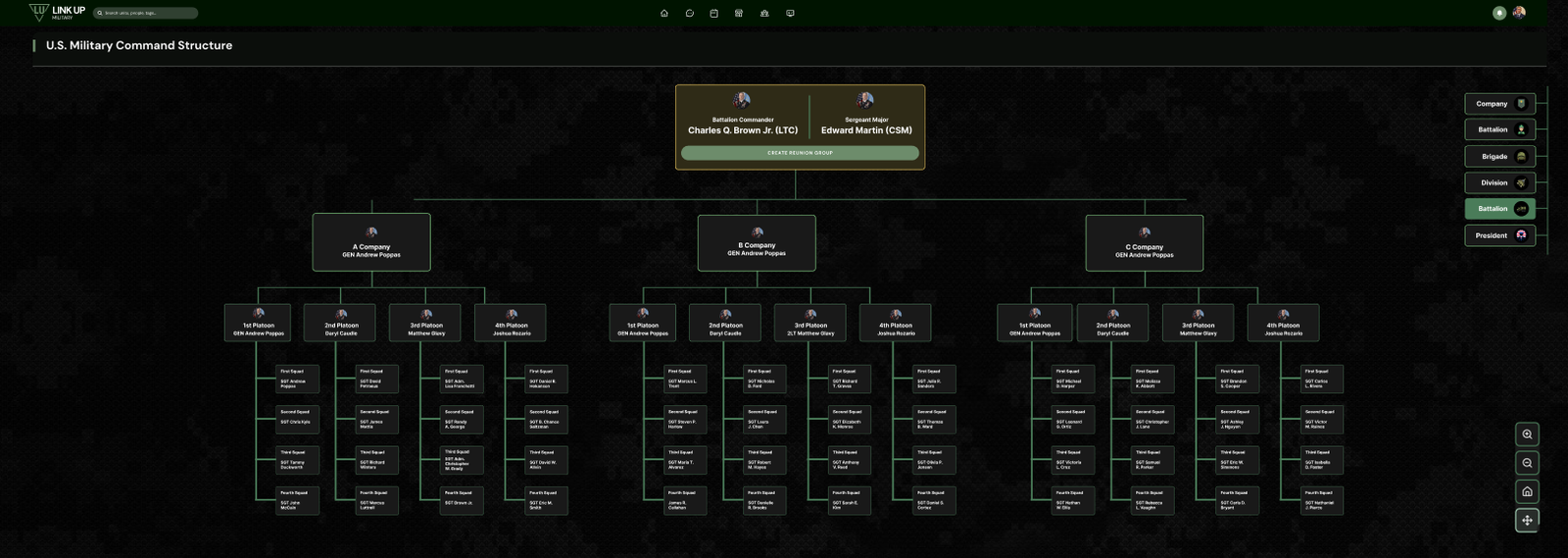
Task: Click the Link Up Military logo
Action: point(58,13)
